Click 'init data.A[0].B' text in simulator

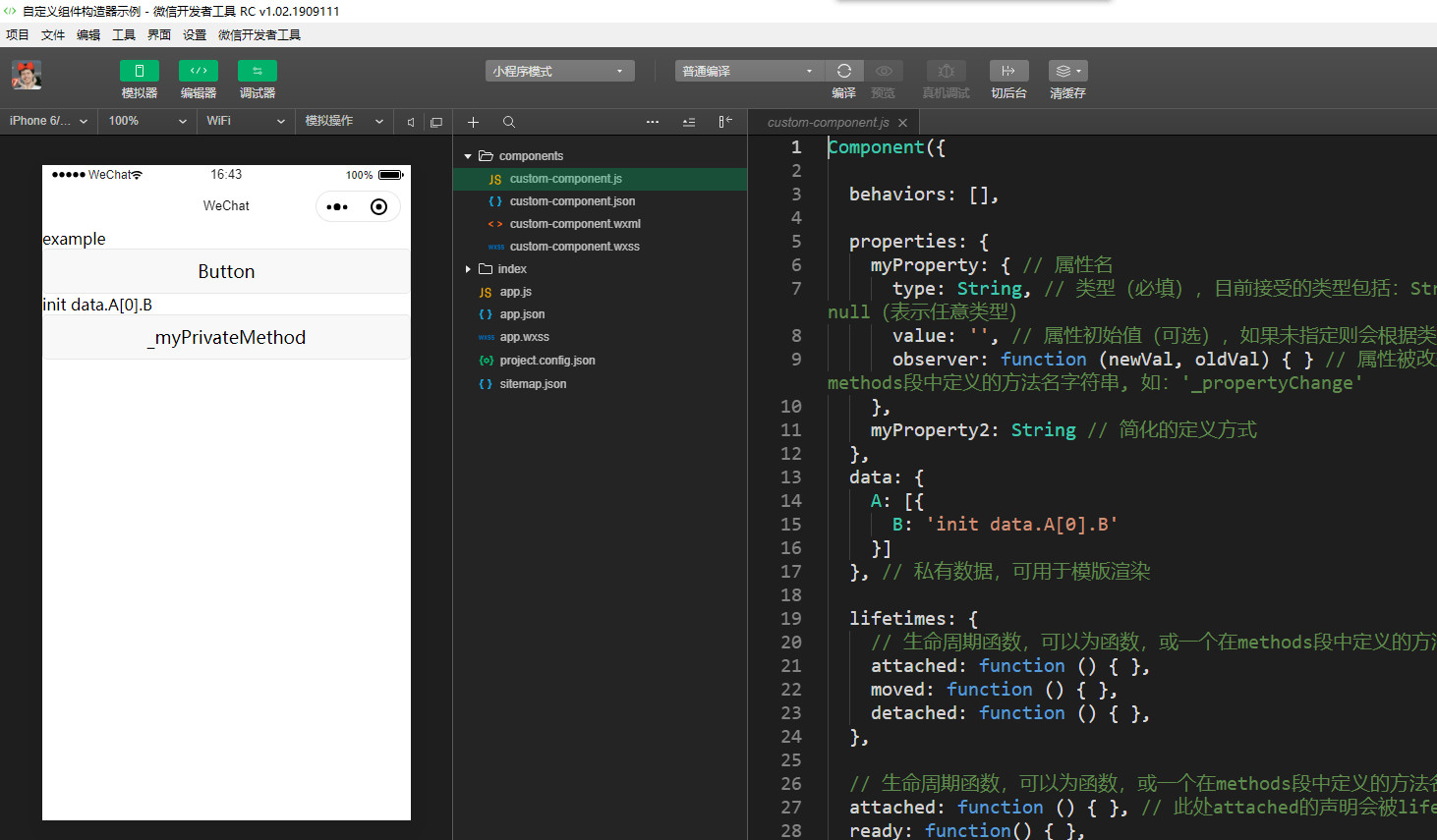97,305
